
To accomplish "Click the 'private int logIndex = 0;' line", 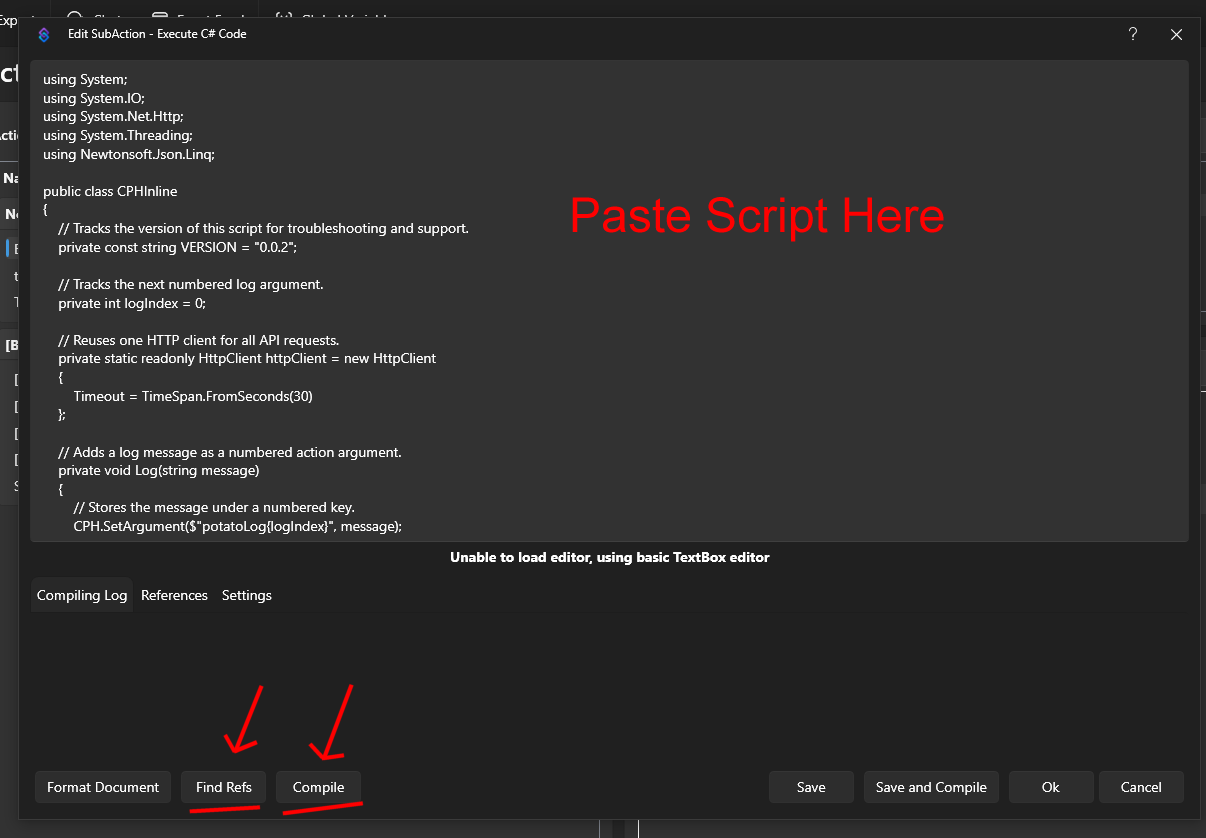I will tap(132, 303).
